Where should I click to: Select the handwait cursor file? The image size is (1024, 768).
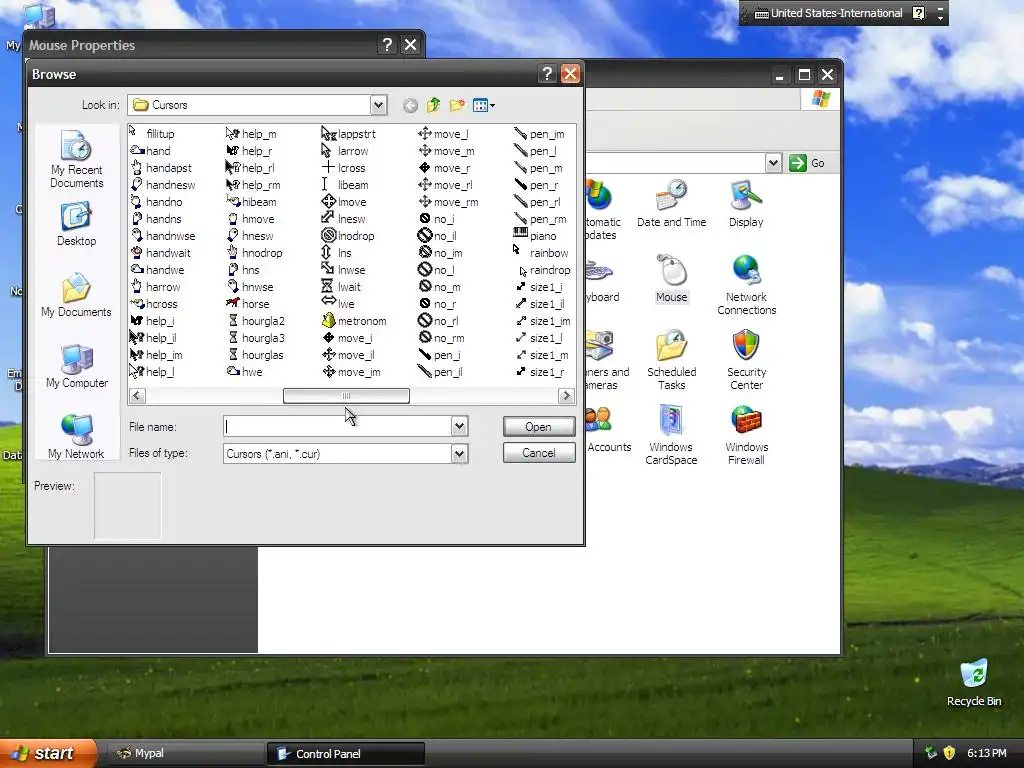[161, 253]
